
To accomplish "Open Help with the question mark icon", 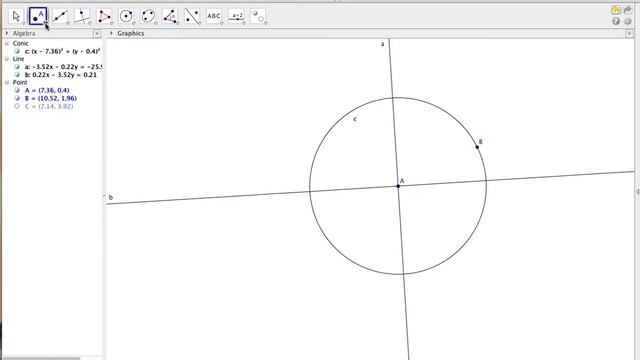I will point(616,21).
